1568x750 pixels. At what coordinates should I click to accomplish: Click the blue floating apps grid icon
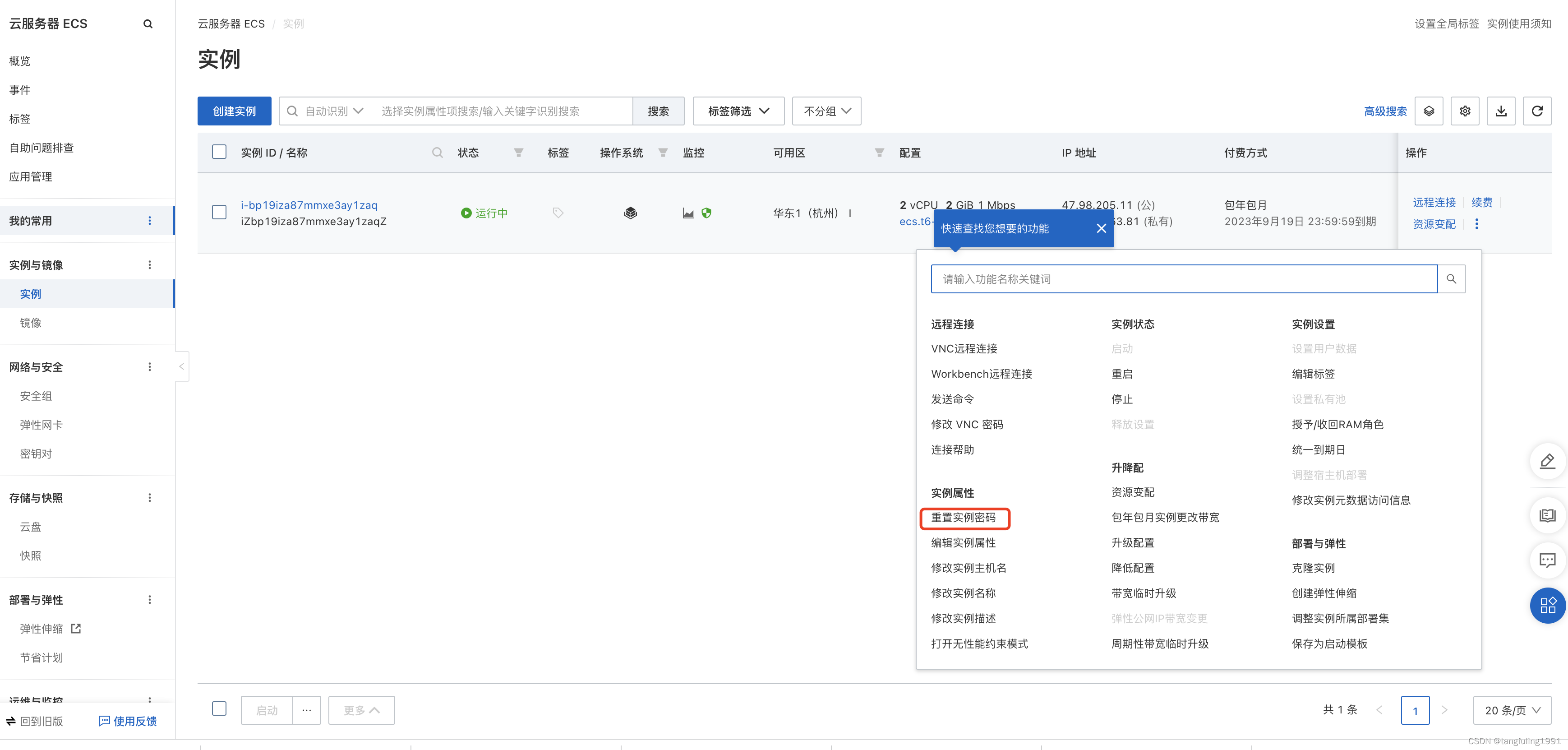[1547, 605]
